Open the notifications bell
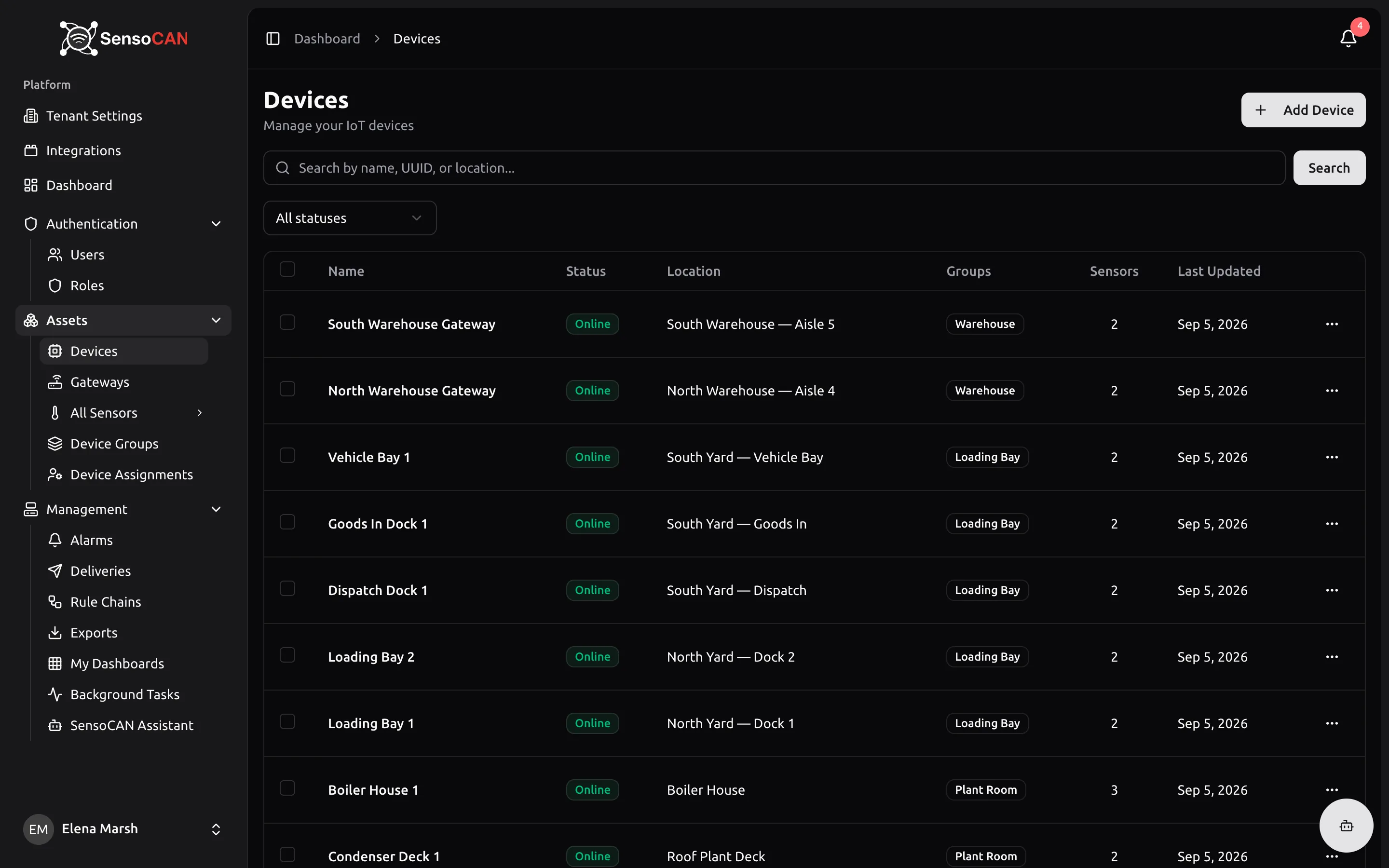The width and height of the screenshot is (1389, 868). pyautogui.click(x=1348, y=39)
